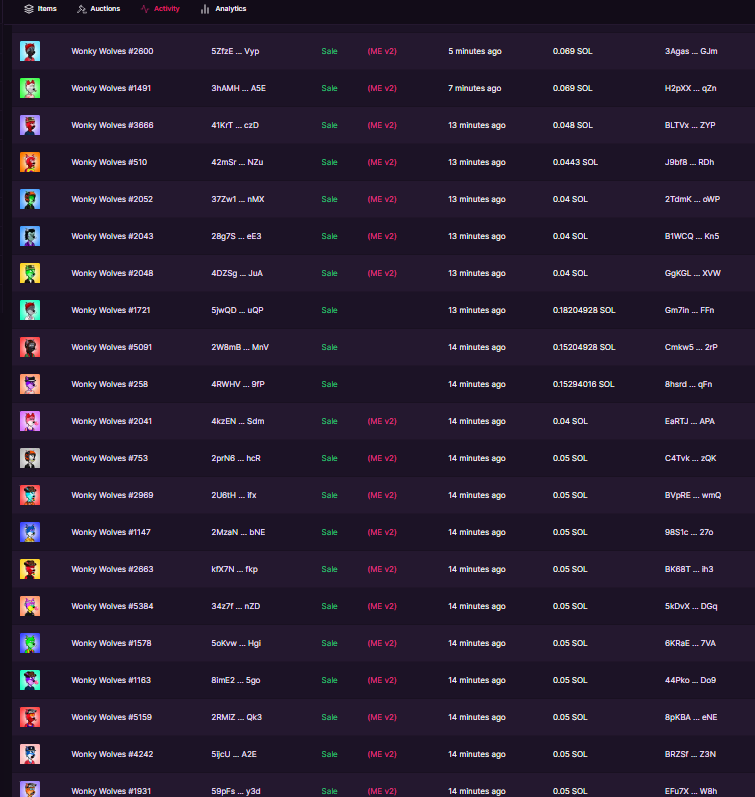Click the Wonky Wolves #2048 avatar image
Viewport: 755px width, 797px height.
[x=30, y=273]
